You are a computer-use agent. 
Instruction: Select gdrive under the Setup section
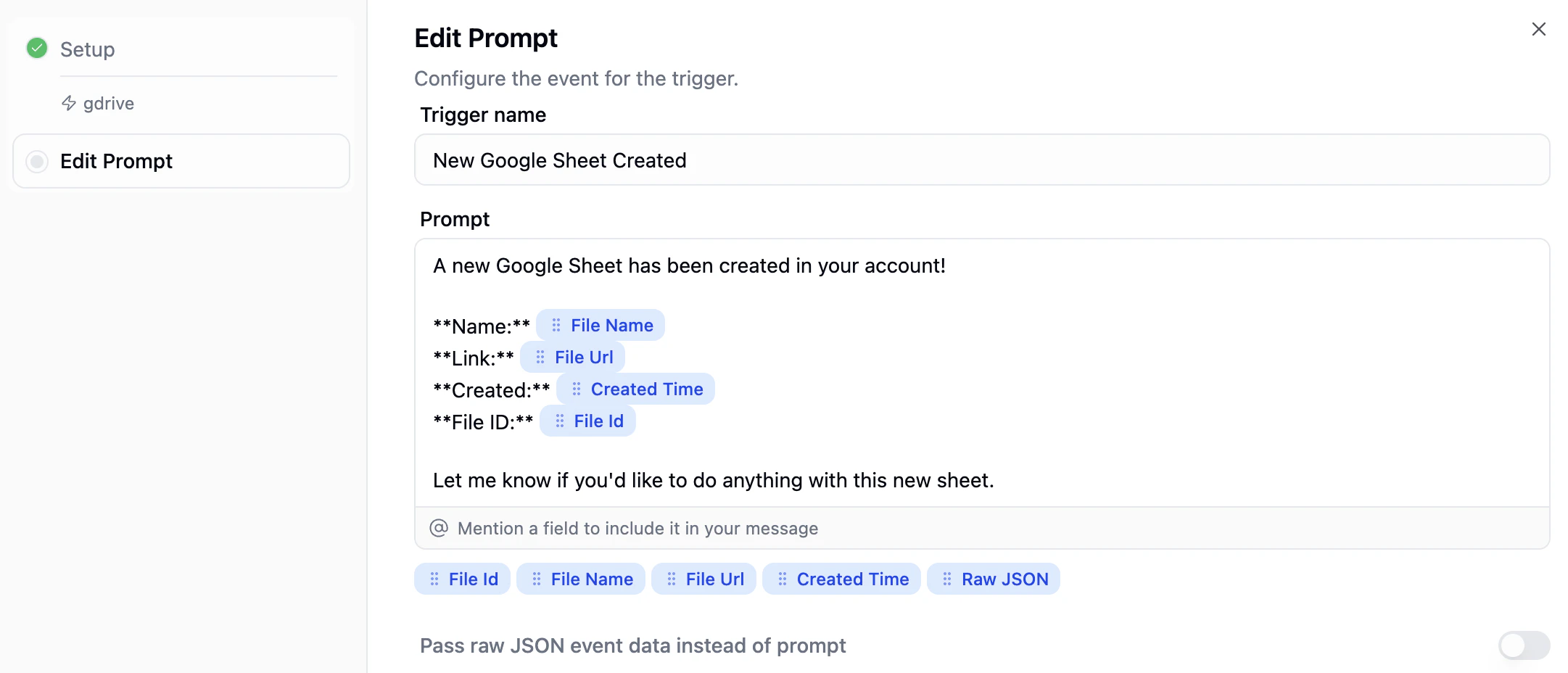tap(108, 103)
